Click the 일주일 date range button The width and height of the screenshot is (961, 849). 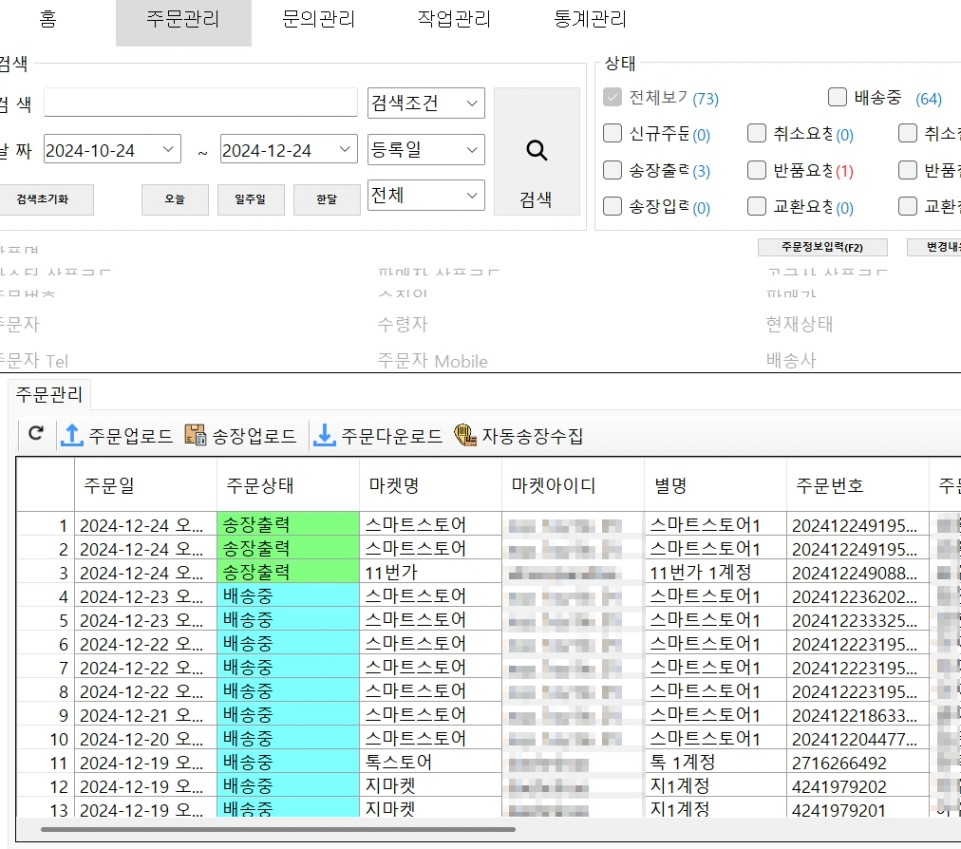point(251,199)
